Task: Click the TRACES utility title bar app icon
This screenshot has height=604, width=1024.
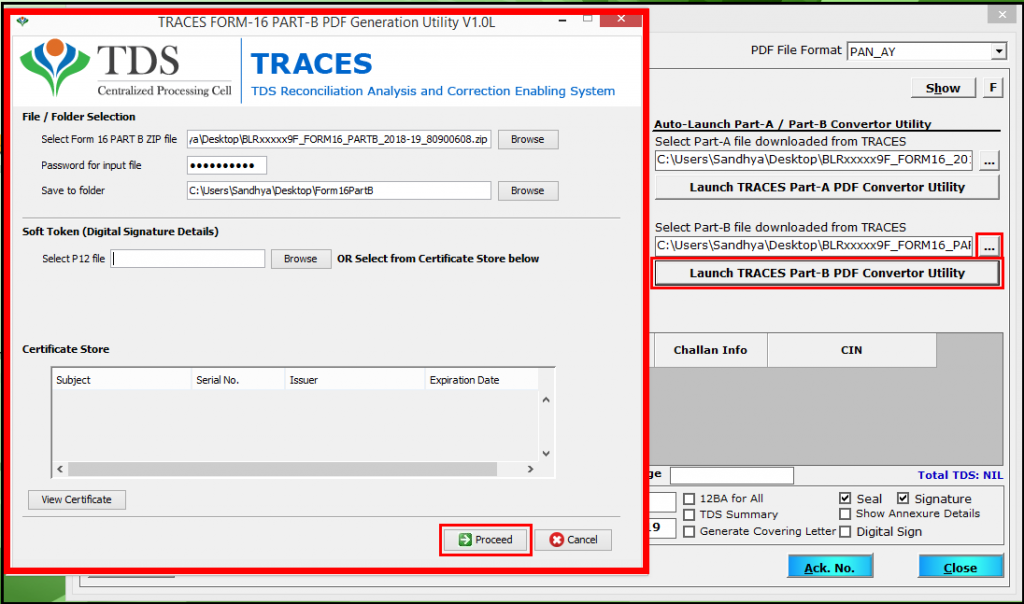Action: click(x=23, y=22)
